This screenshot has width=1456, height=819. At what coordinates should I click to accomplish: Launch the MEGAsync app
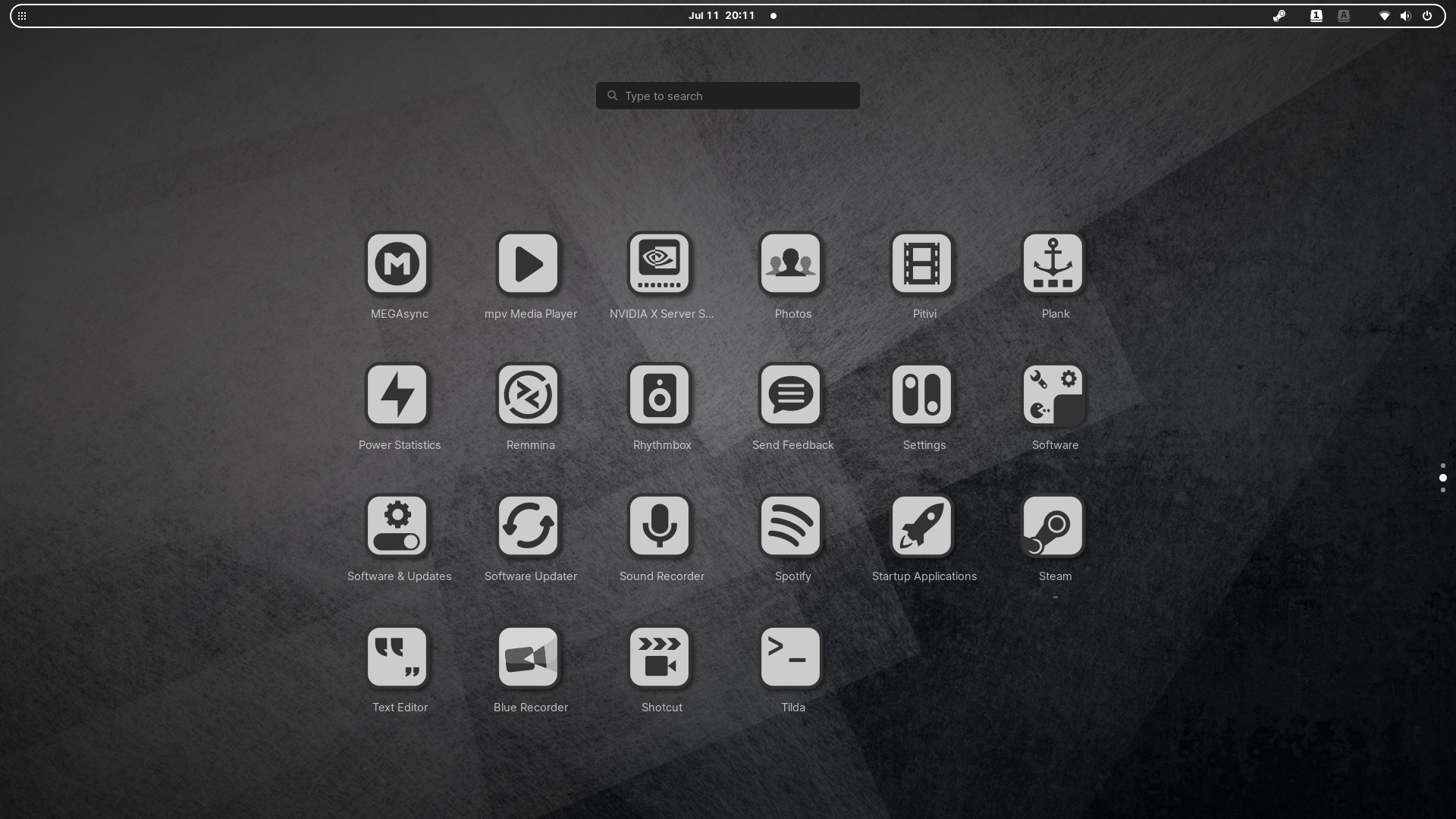397,263
